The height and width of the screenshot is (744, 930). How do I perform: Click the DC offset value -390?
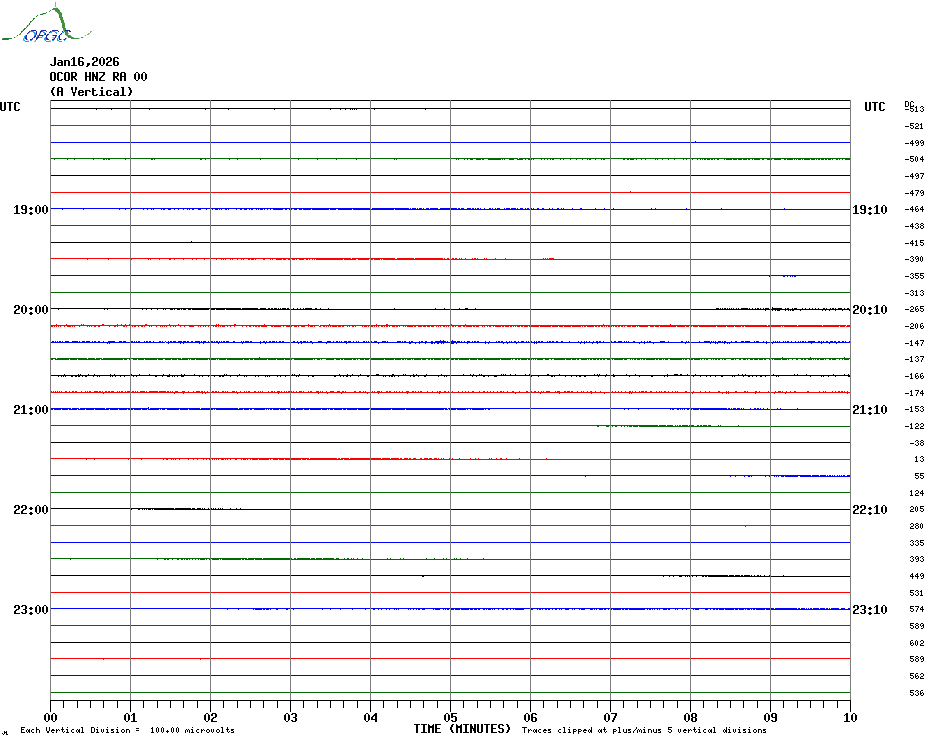[x=914, y=259]
